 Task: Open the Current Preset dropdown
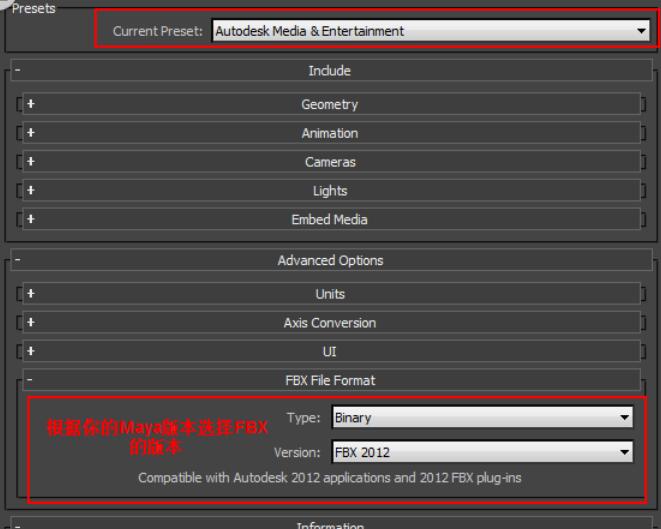coord(431,31)
